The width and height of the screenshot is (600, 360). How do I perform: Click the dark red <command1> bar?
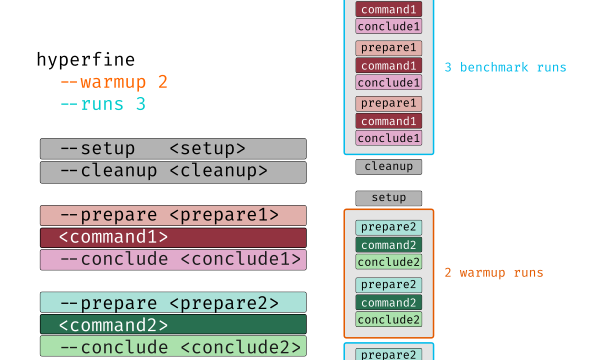click(x=173, y=238)
